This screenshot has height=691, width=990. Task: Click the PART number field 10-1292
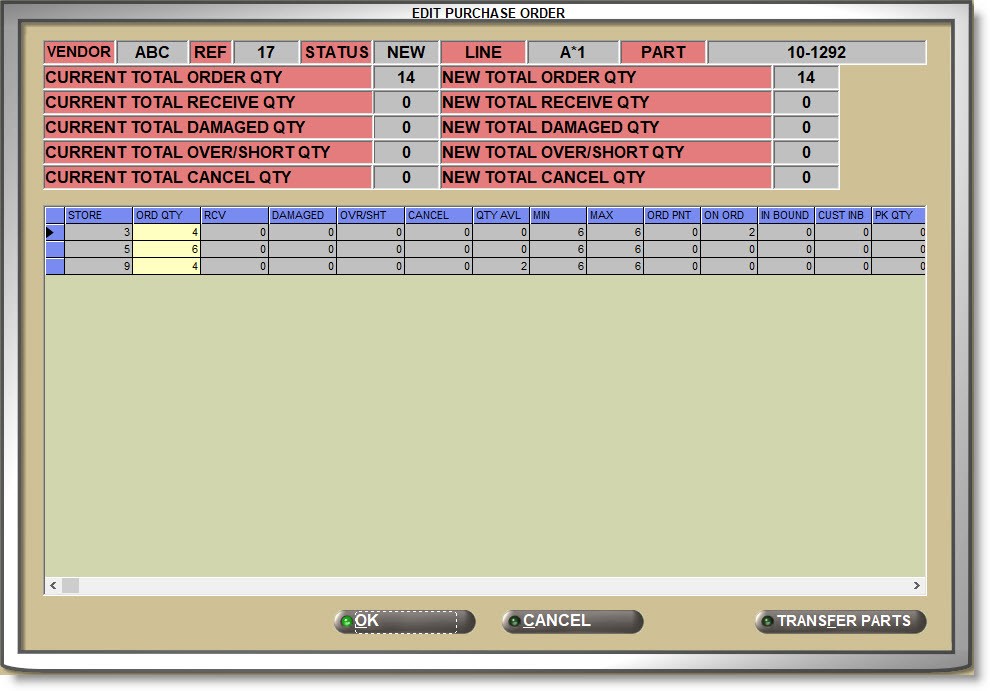coord(816,52)
